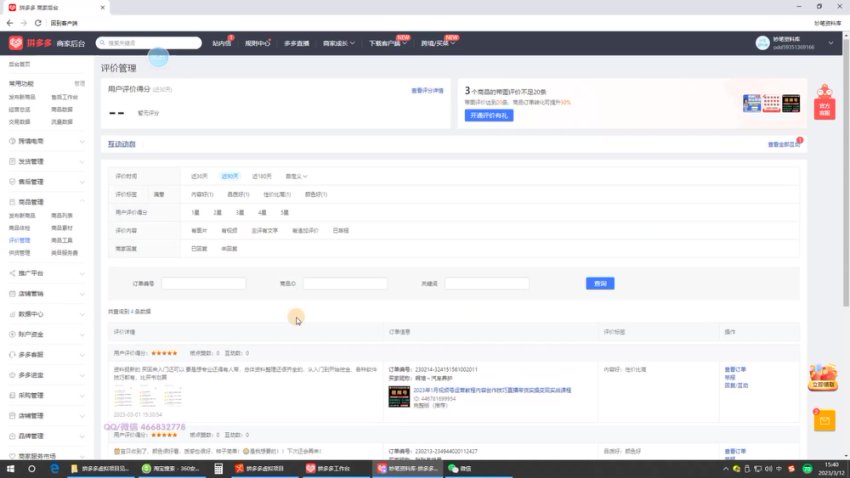Click the 品牌管理 sidebar icon
Screen dimensions: 850x478
pos(12,436)
